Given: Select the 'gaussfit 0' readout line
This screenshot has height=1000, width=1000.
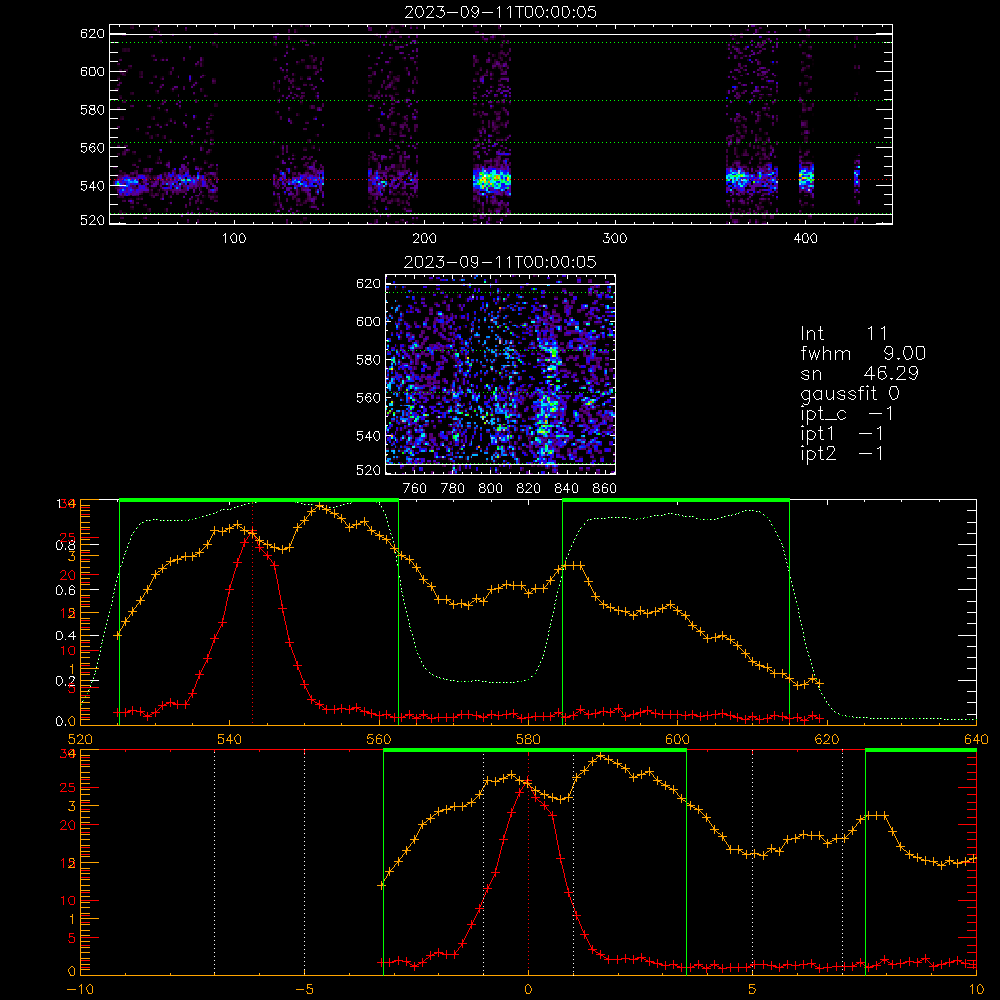Looking at the screenshot, I should tap(850, 393).
